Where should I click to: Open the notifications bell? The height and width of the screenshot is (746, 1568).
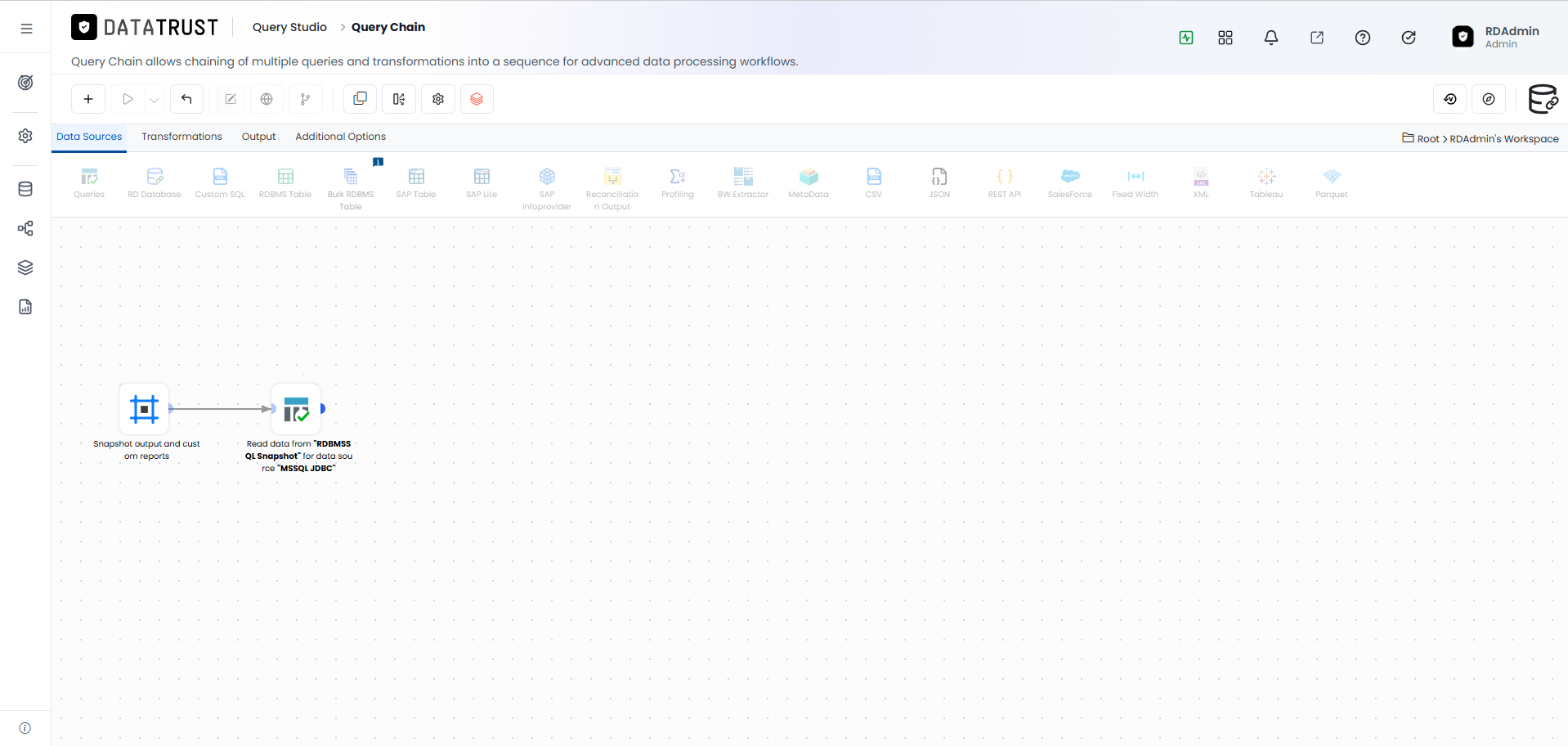[1271, 38]
